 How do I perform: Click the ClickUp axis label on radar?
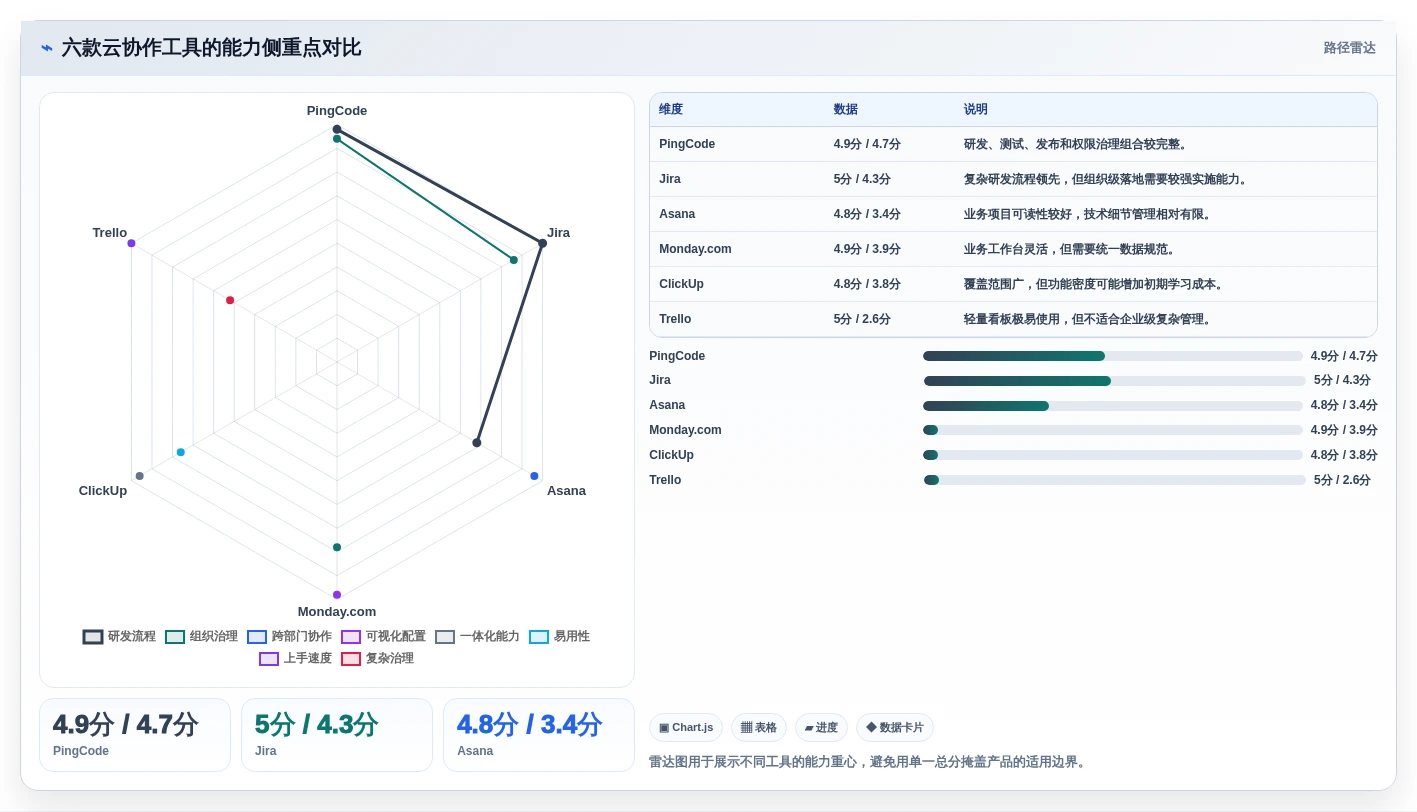[103, 491]
